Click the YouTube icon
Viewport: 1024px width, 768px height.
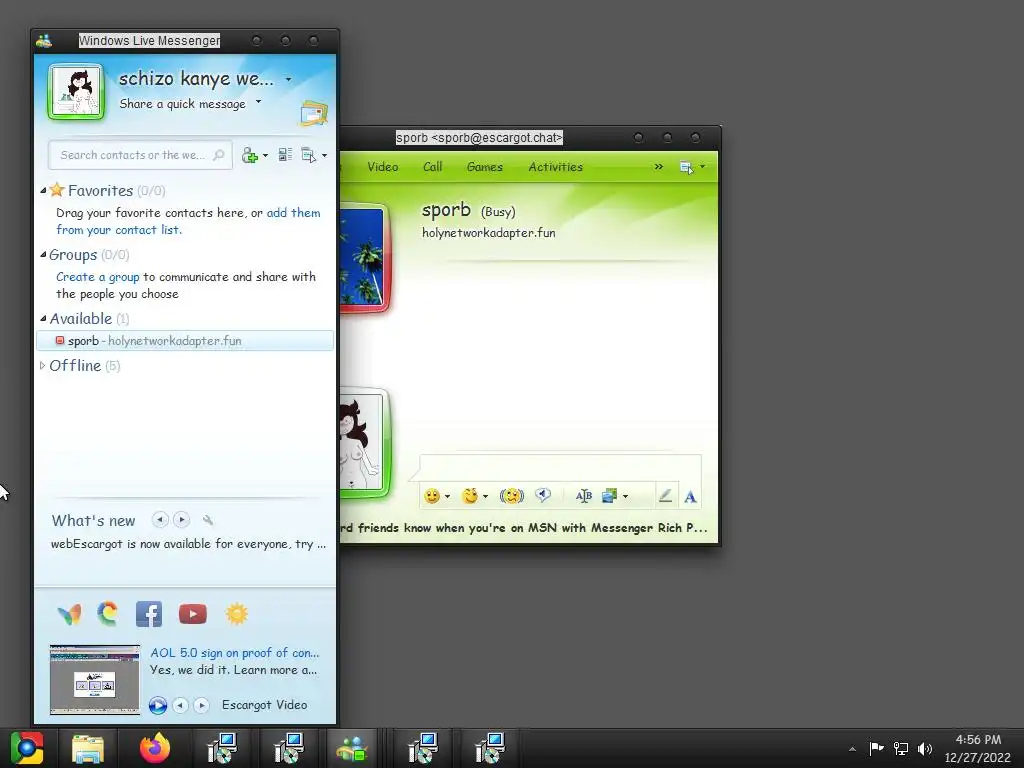[x=193, y=614]
